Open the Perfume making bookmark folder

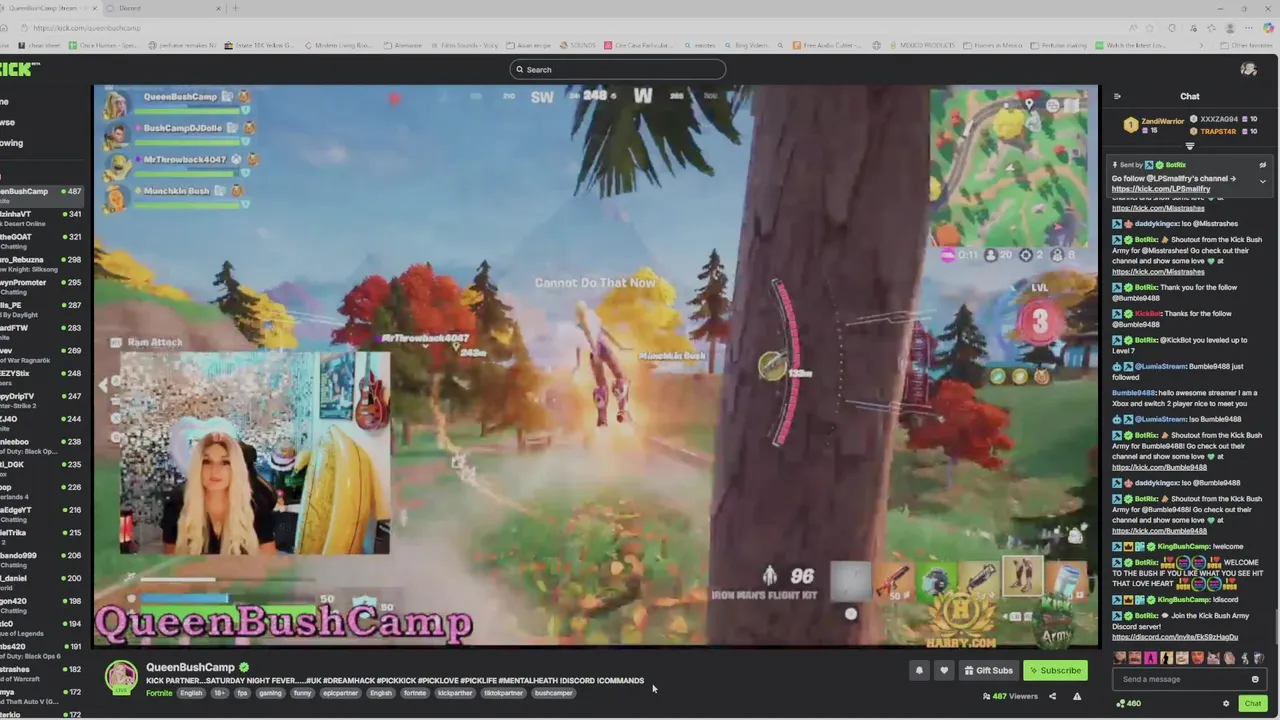[x=1060, y=45]
